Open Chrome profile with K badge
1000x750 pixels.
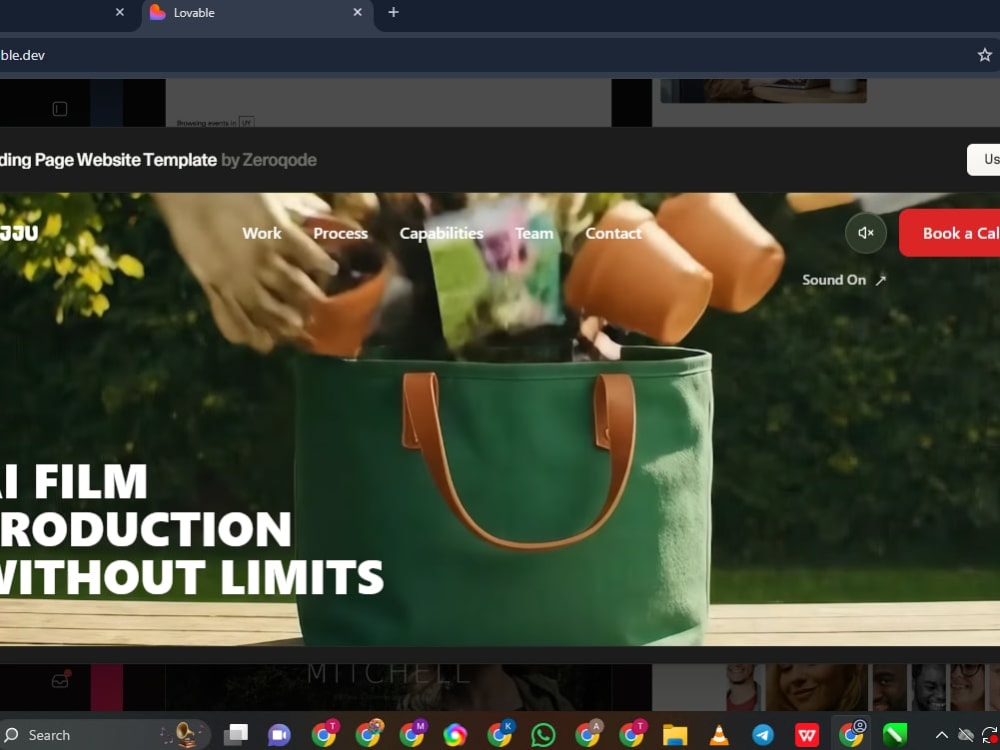pyautogui.click(x=501, y=734)
